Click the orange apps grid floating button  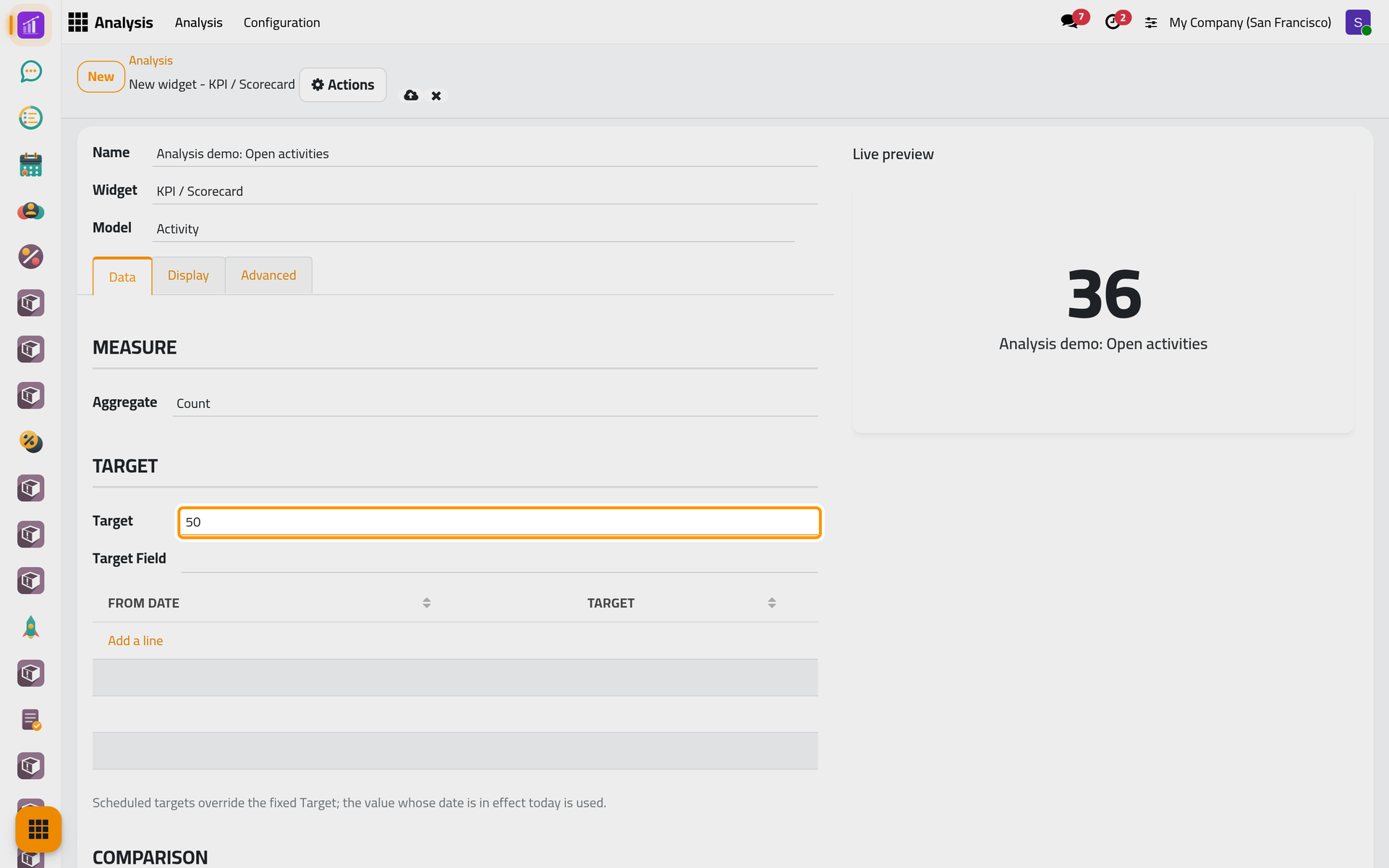38,829
